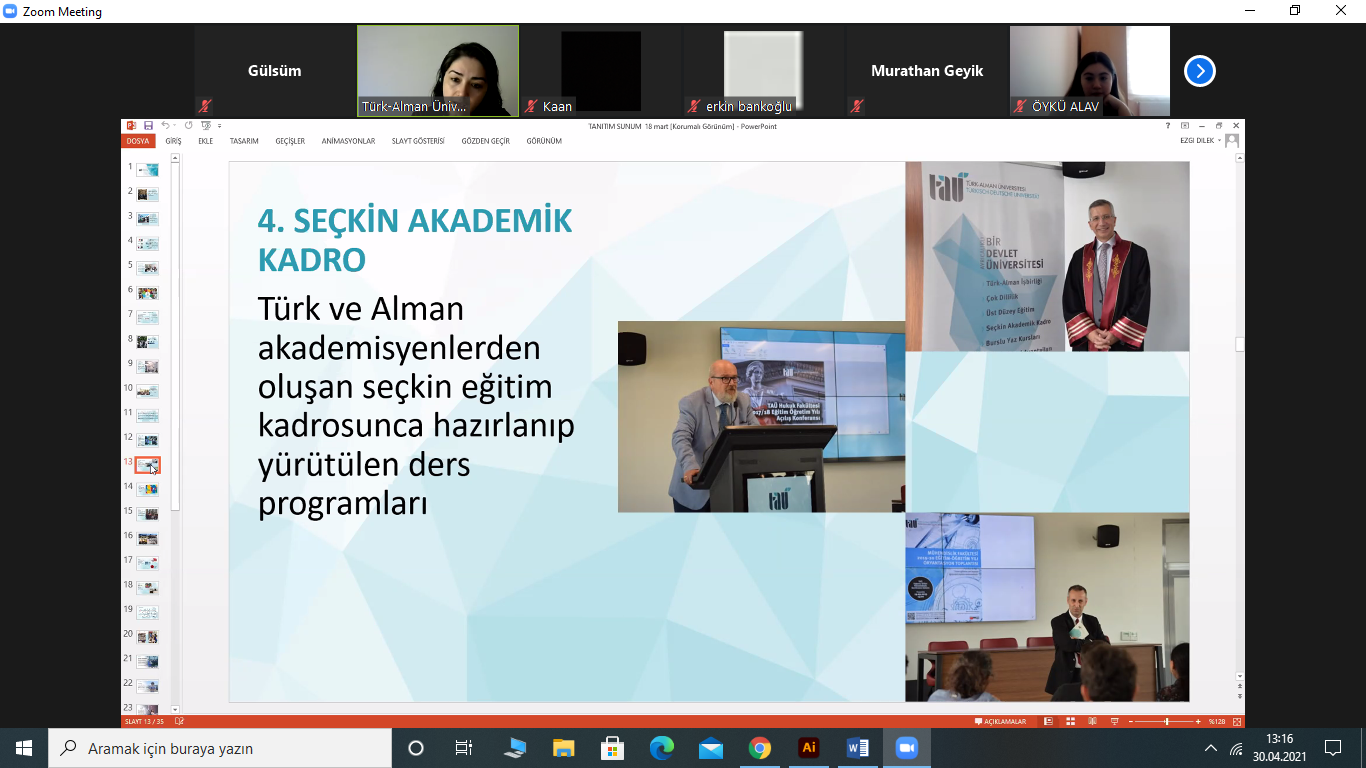
Task: Click erkin bankoğlu's participant tile
Action: (x=764, y=71)
